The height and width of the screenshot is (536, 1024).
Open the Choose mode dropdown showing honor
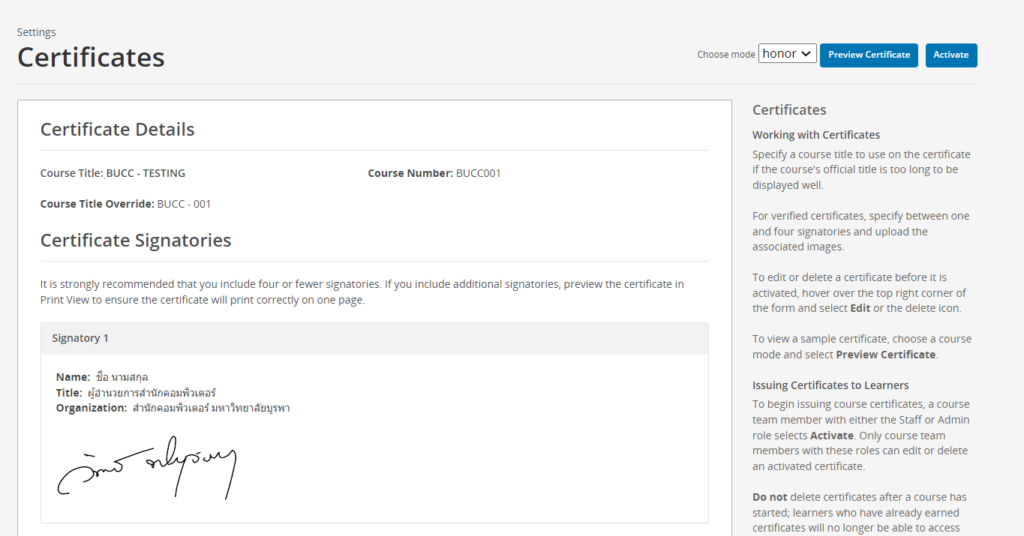(787, 54)
